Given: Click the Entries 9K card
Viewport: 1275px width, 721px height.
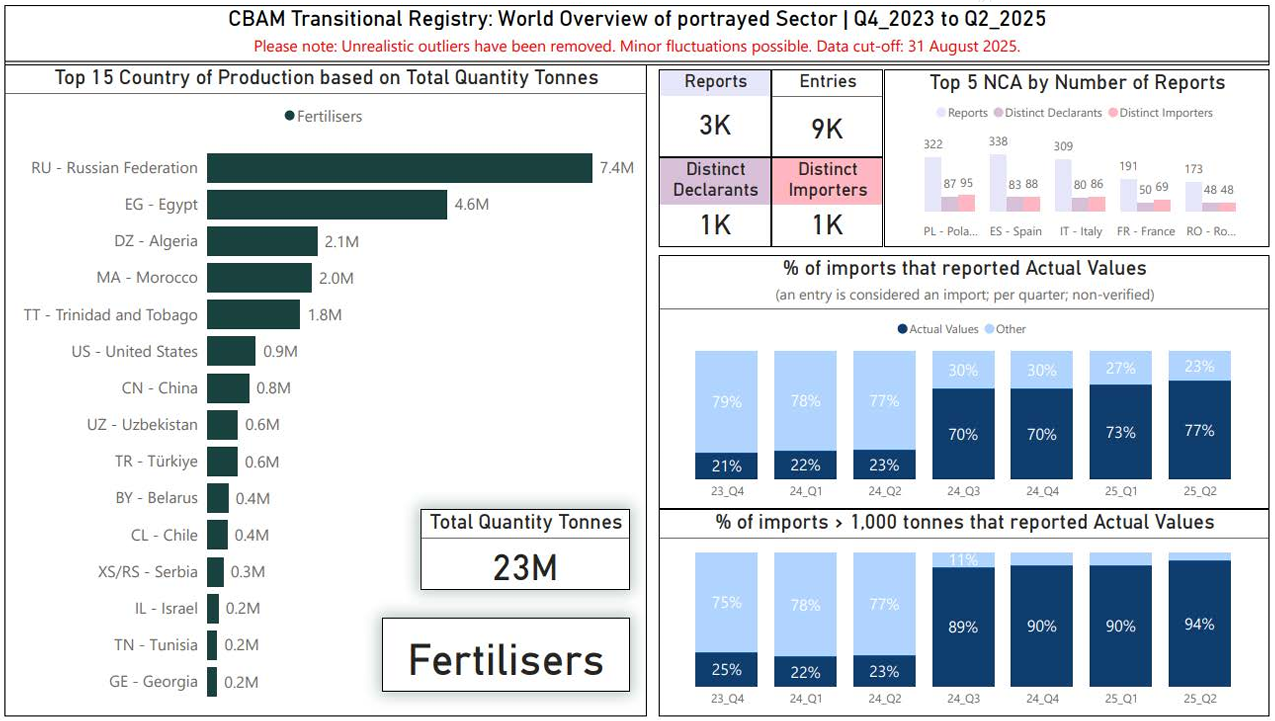Looking at the screenshot, I should [x=827, y=127].
